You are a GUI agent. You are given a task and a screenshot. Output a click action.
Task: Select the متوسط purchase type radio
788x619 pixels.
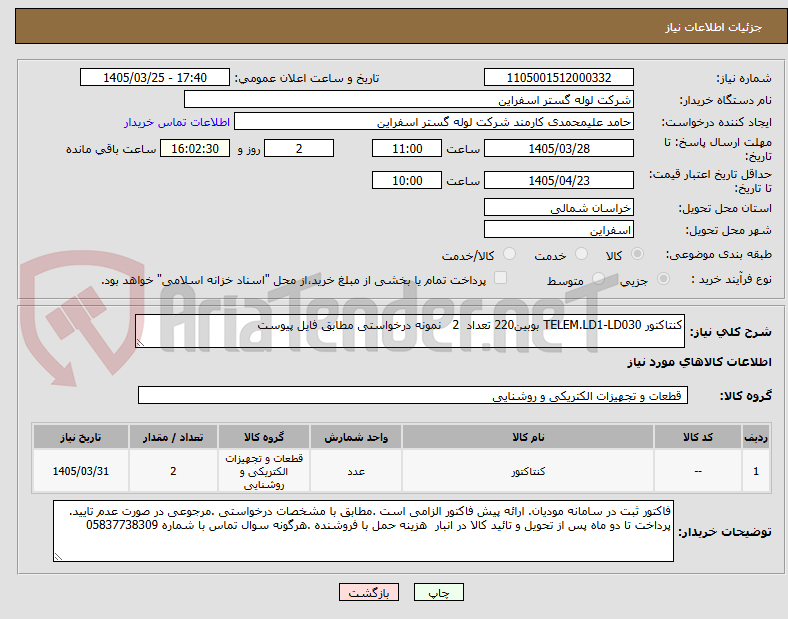[x=598, y=279]
